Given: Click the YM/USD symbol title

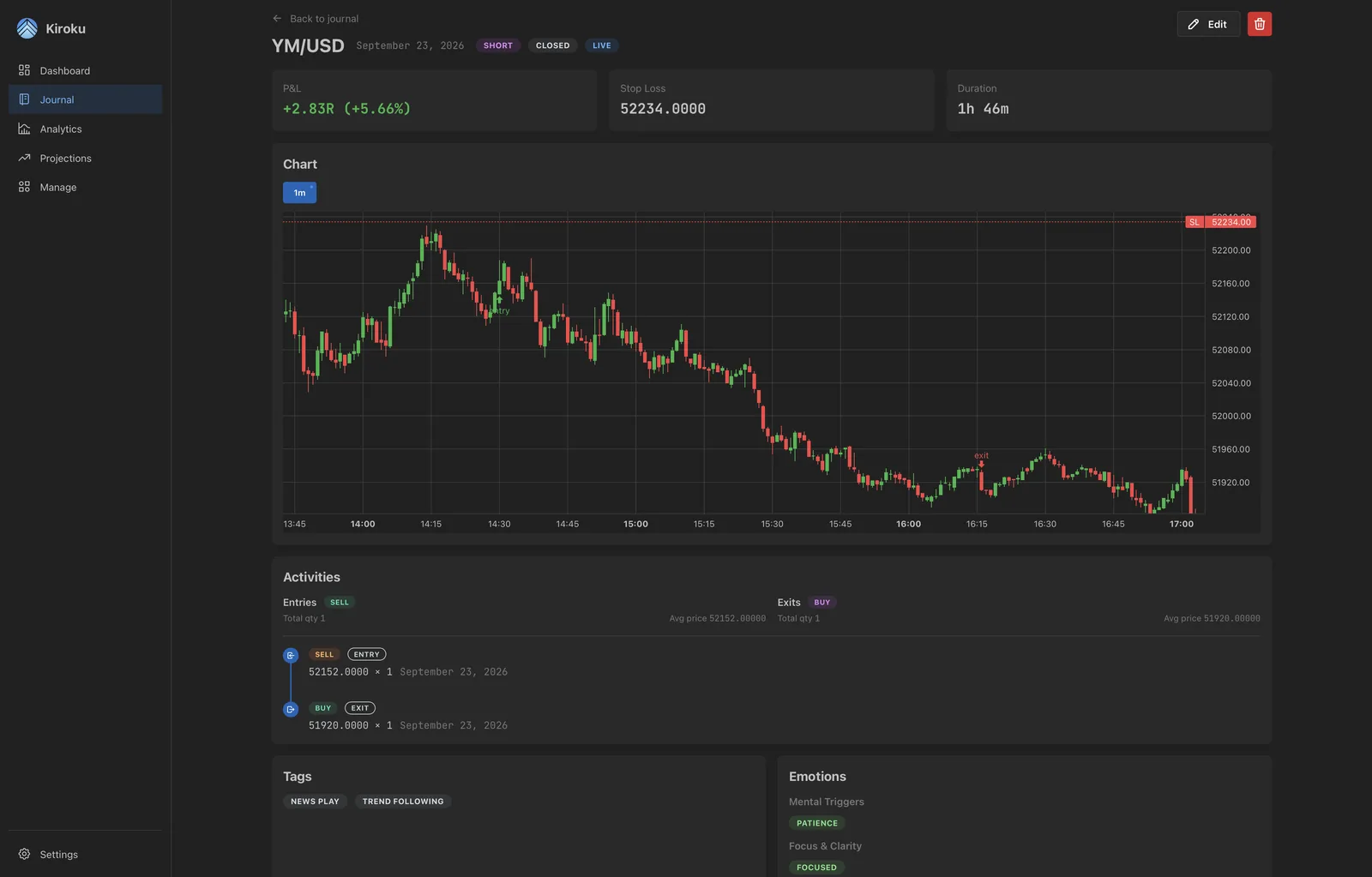Looking at the screenshot, I should click(x=308, y=45).
